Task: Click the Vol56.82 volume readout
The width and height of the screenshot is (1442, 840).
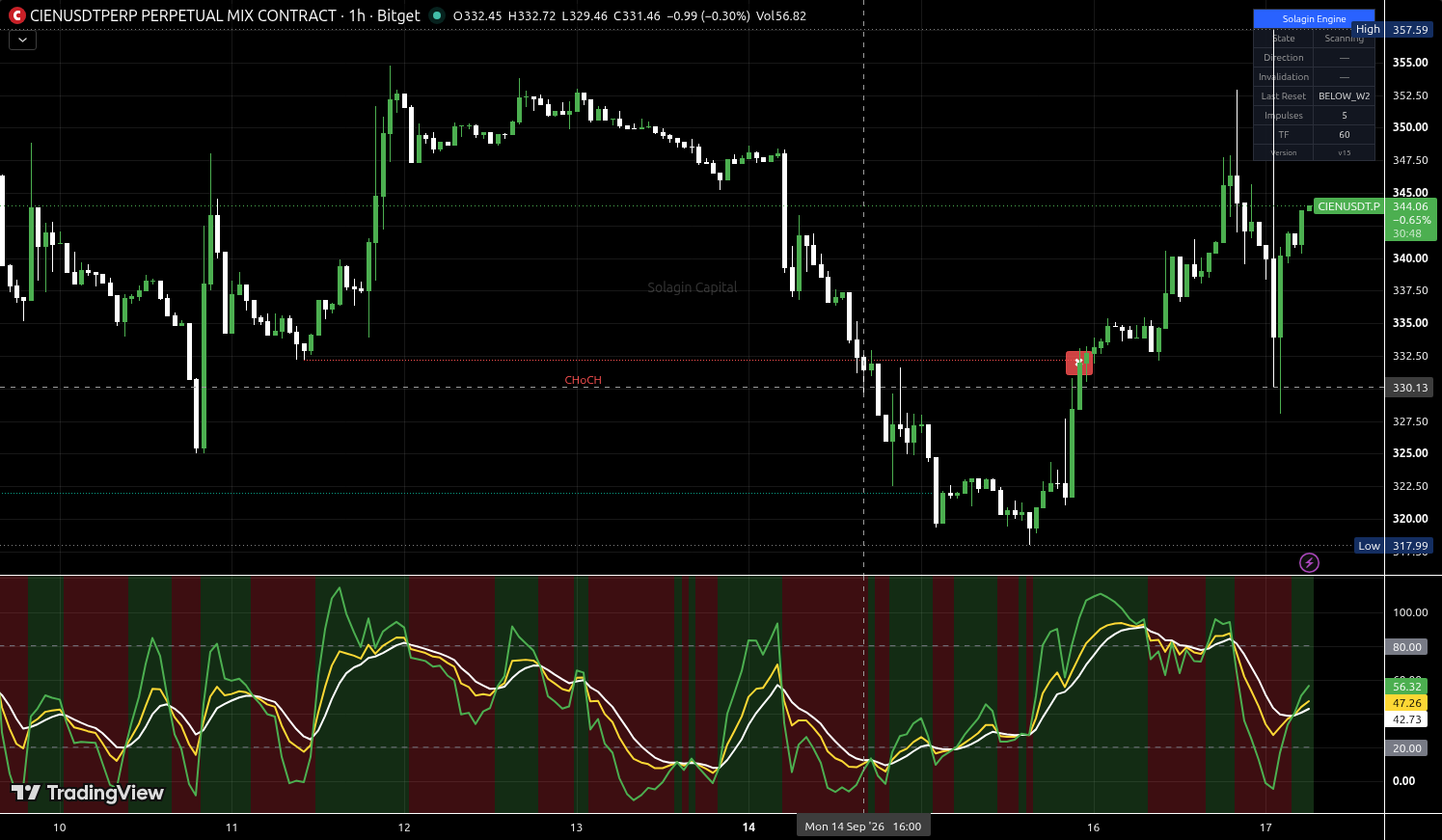Action: click(x=781, y=15)
